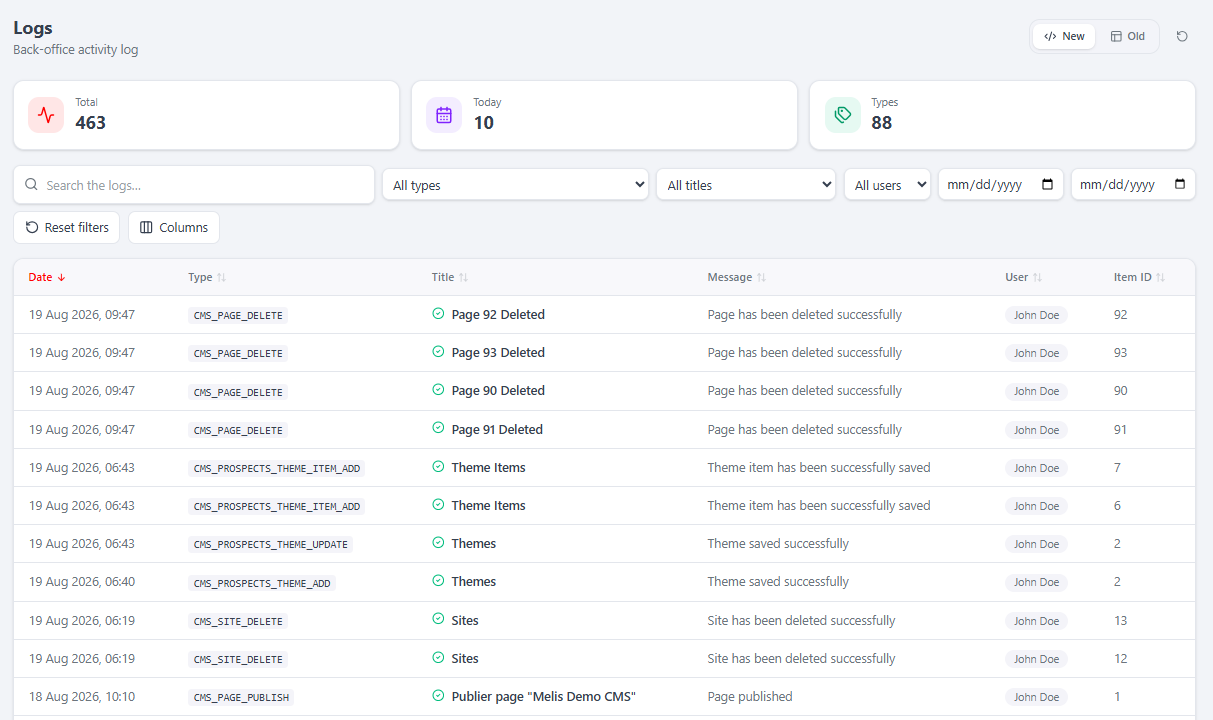Image resolution: width=1213 pixels, height=720 pixels.
Task: Click the Publier page "Melis Demo CMS" title
Action: (x=544, y=696)
